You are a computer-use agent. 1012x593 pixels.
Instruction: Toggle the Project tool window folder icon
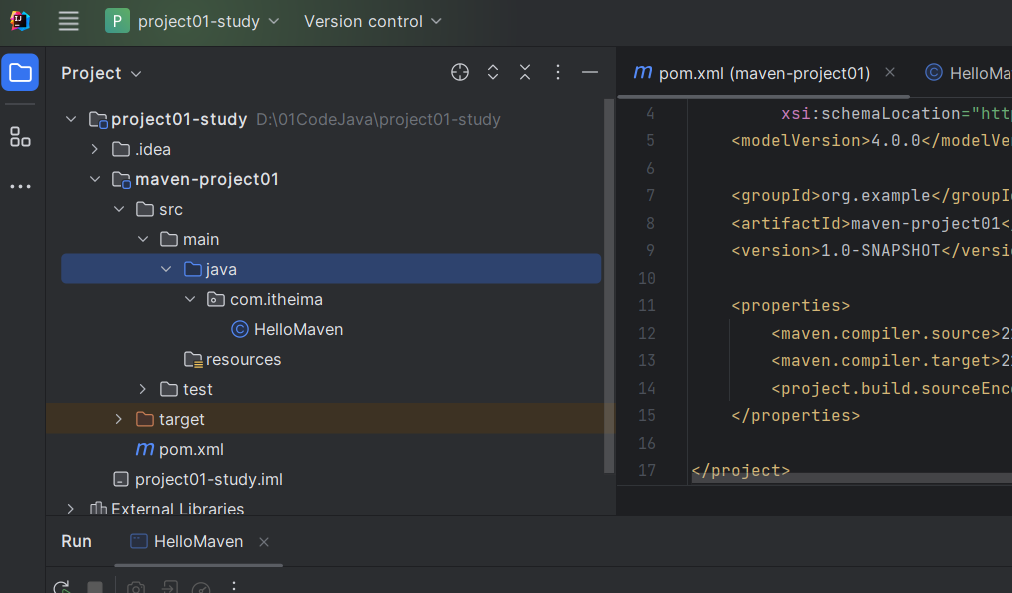(x=20, y=72)
